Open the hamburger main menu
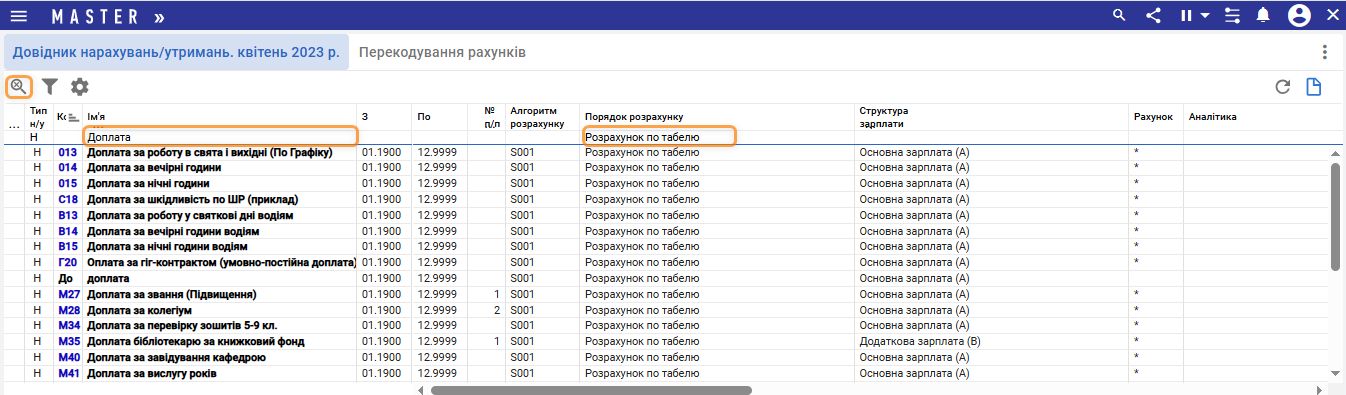 click(x=18, y=16)
